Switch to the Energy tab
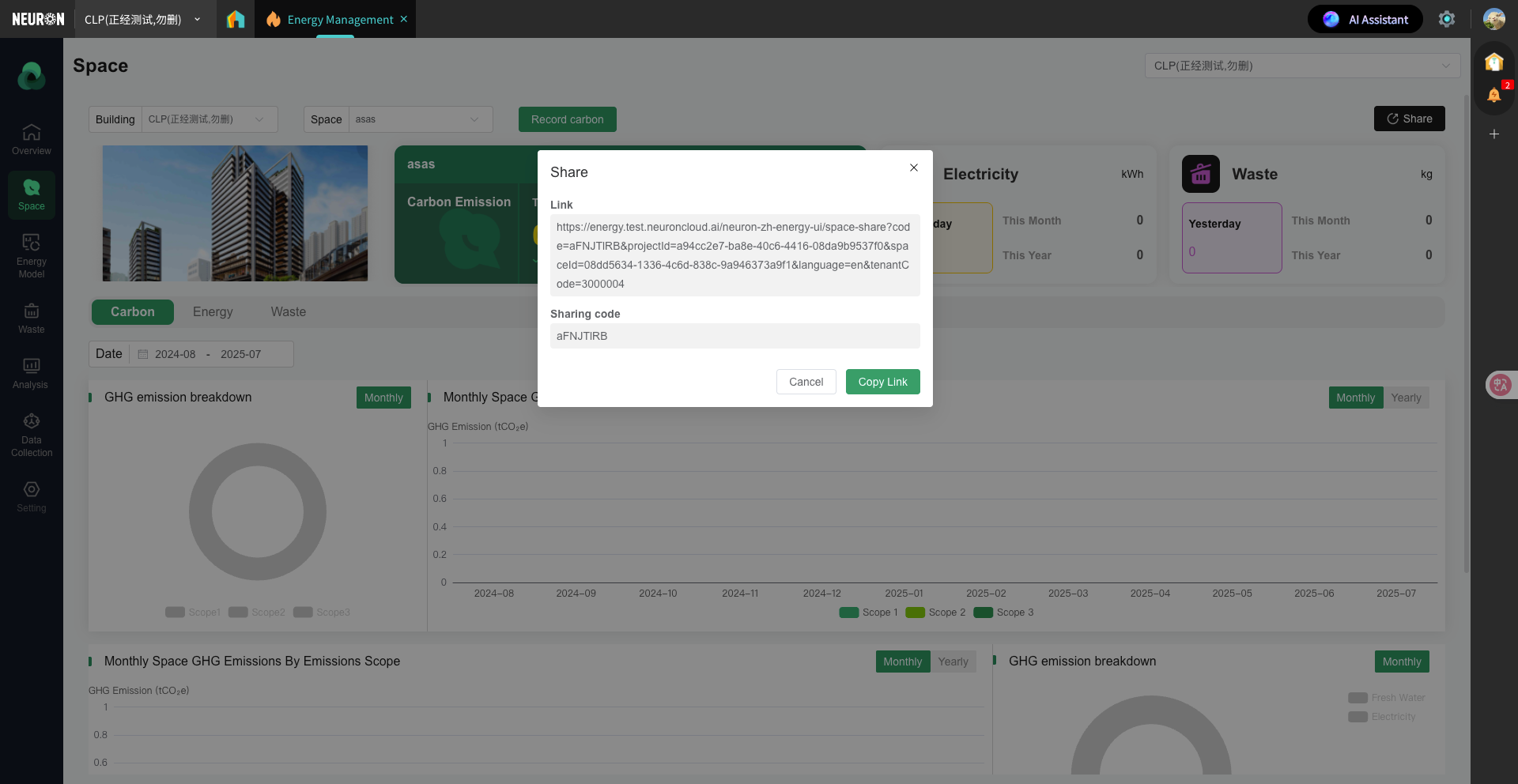This screenshot has height=784, width=1518. [x=213, y=312]
